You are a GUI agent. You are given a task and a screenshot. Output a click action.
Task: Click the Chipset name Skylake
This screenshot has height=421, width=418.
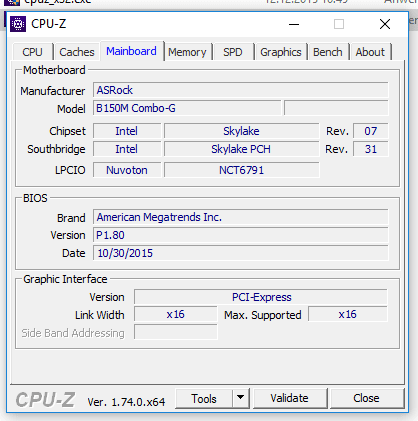pos(242,131)
